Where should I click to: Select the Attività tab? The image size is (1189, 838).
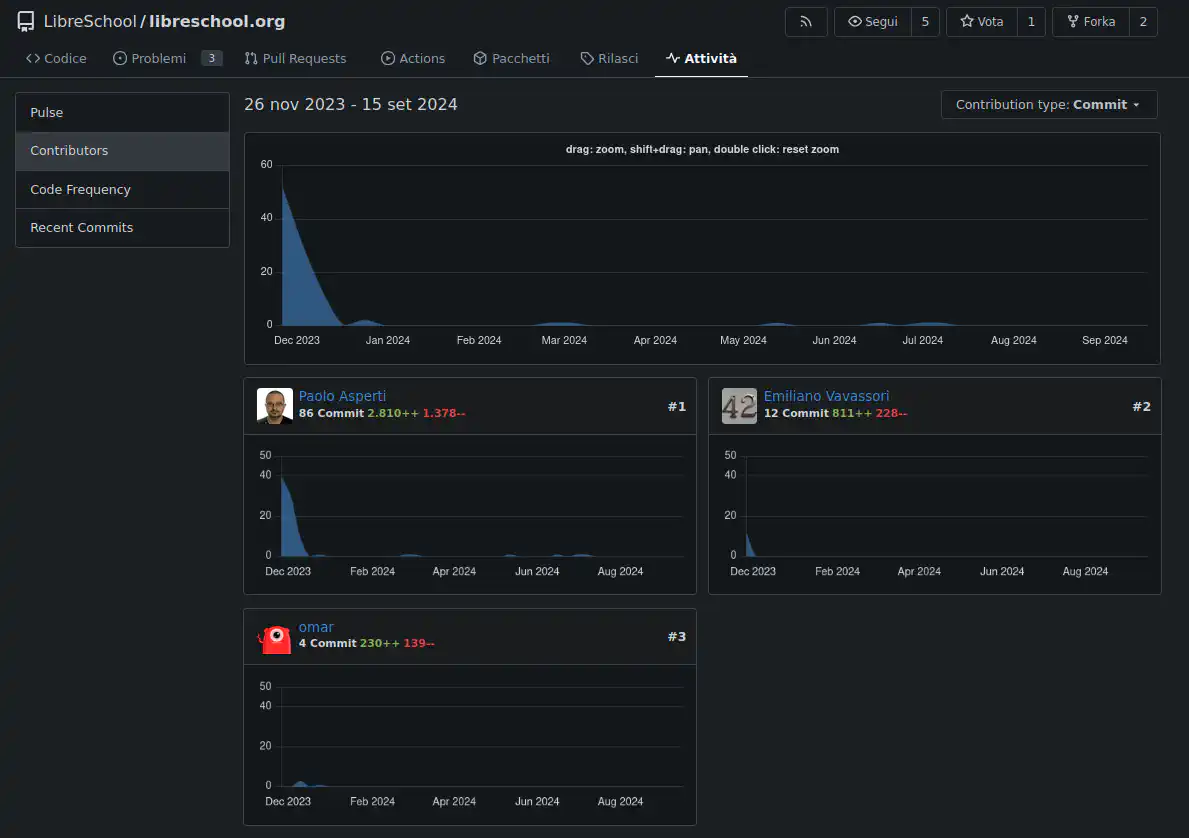point(701,58)
